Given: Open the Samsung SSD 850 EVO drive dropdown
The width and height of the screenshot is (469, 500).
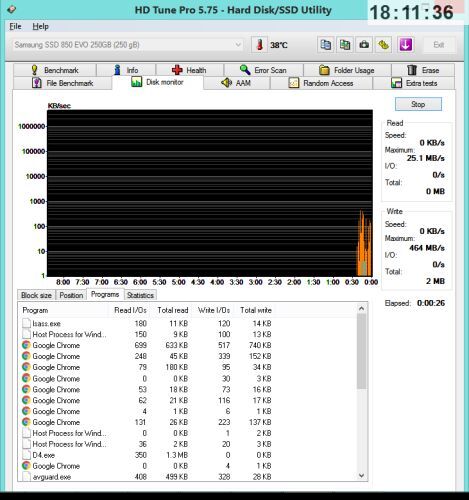Looking at the screenshot, I should pos(127,45).
